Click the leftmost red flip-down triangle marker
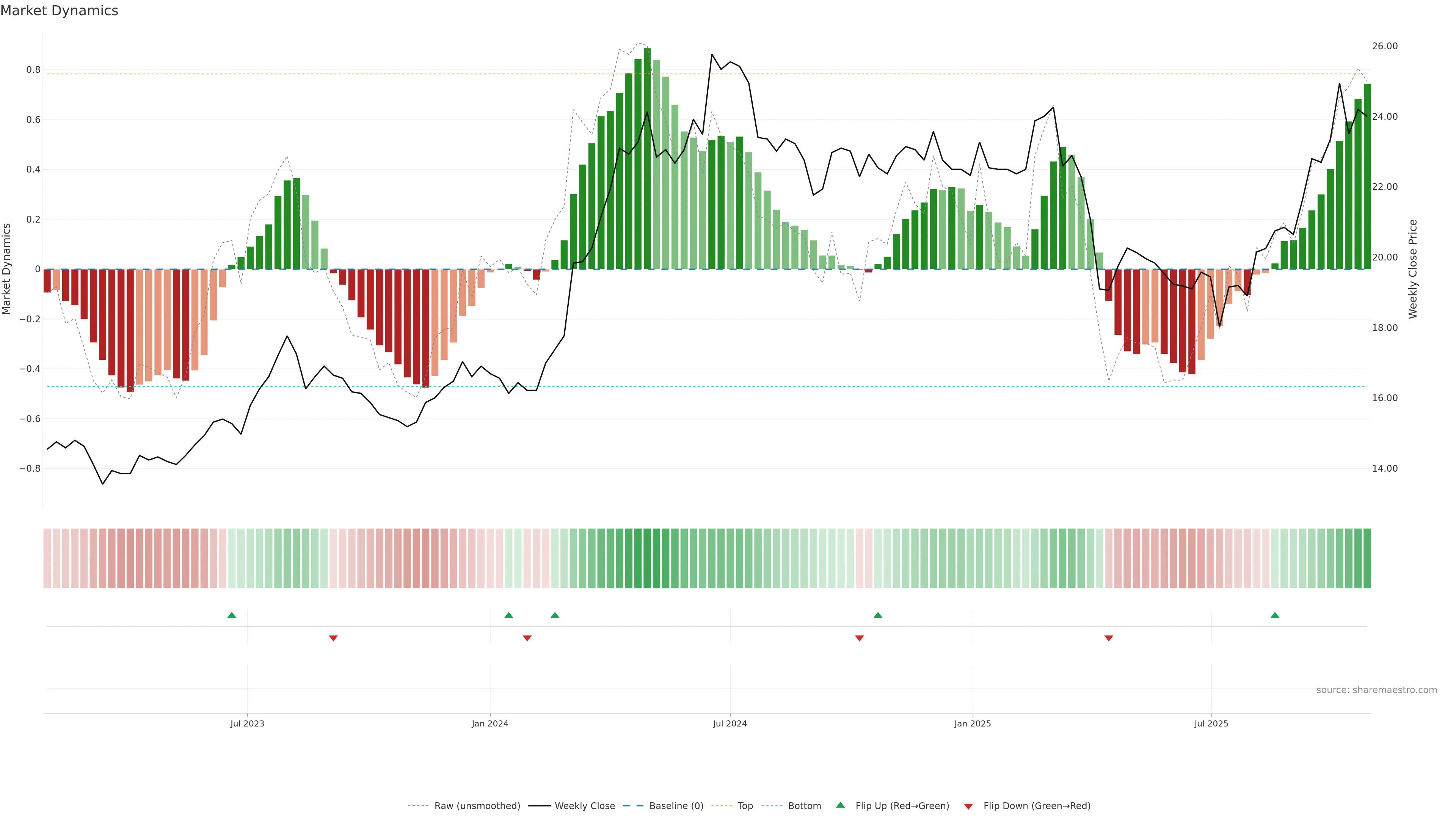 [333, 638]
